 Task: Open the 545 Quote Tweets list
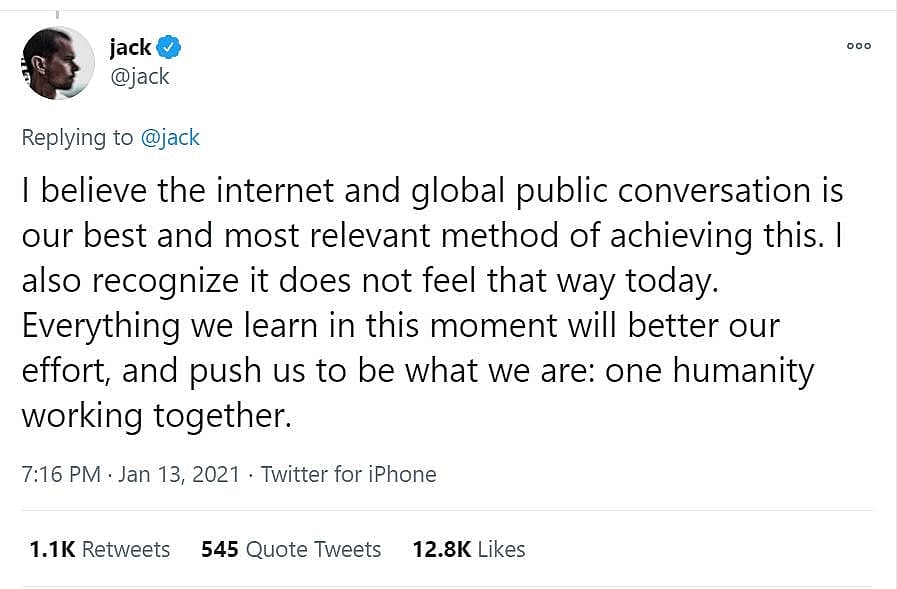point(291,549)
